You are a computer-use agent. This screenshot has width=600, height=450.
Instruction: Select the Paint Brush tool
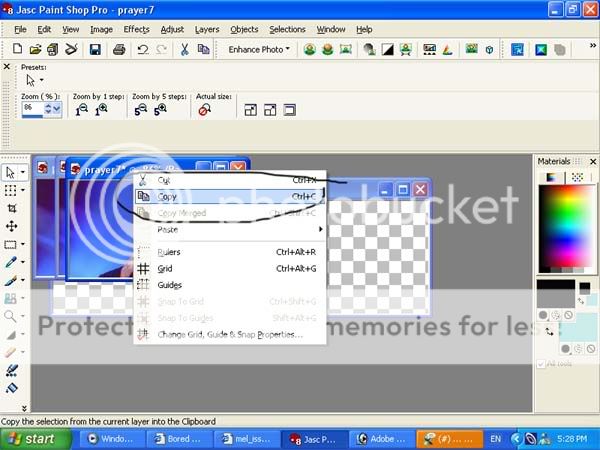(10, 280)
